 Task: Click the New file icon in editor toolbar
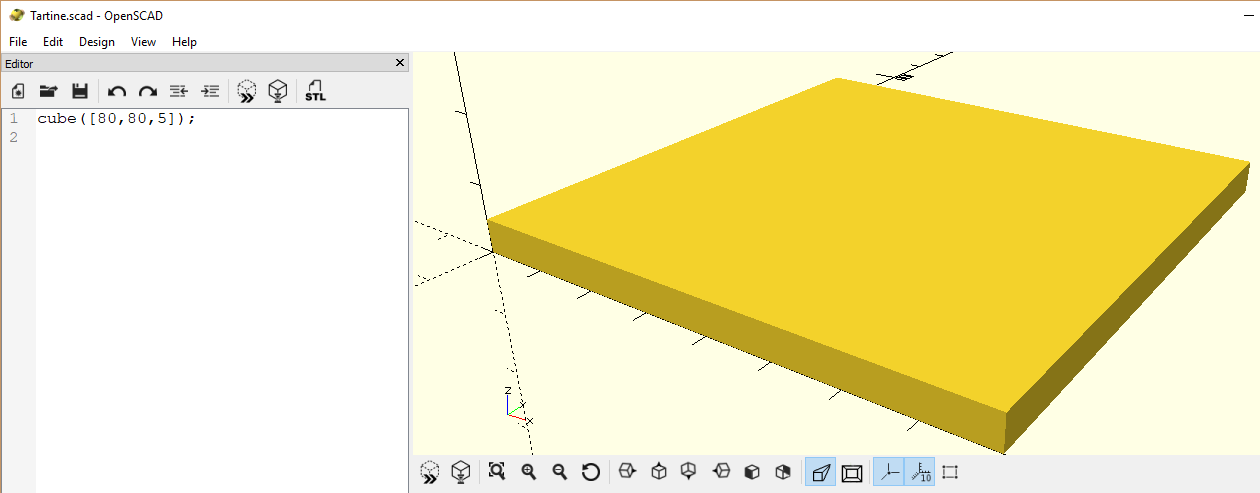pos(18,92)
